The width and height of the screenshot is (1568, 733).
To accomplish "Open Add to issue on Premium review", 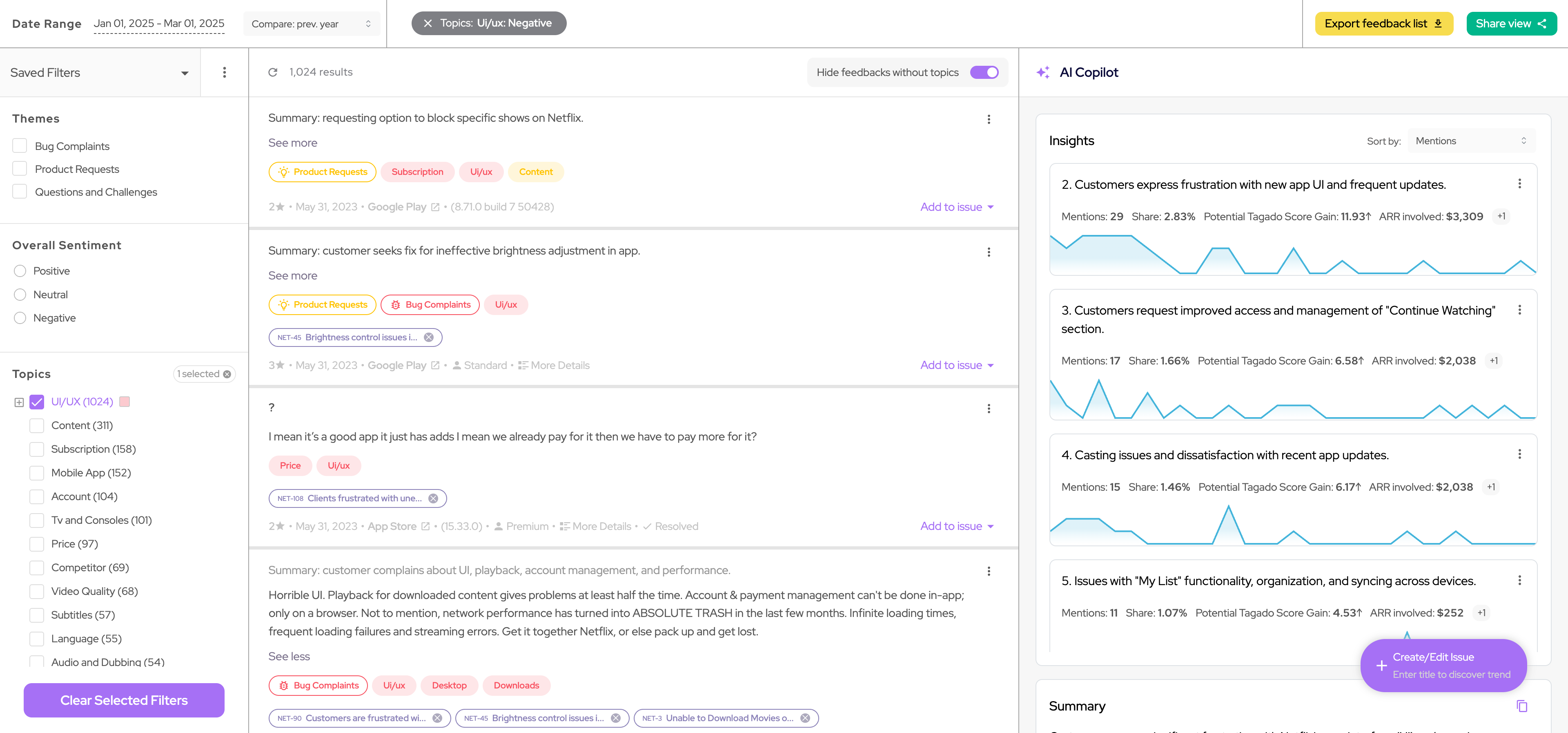I will 957,526.
